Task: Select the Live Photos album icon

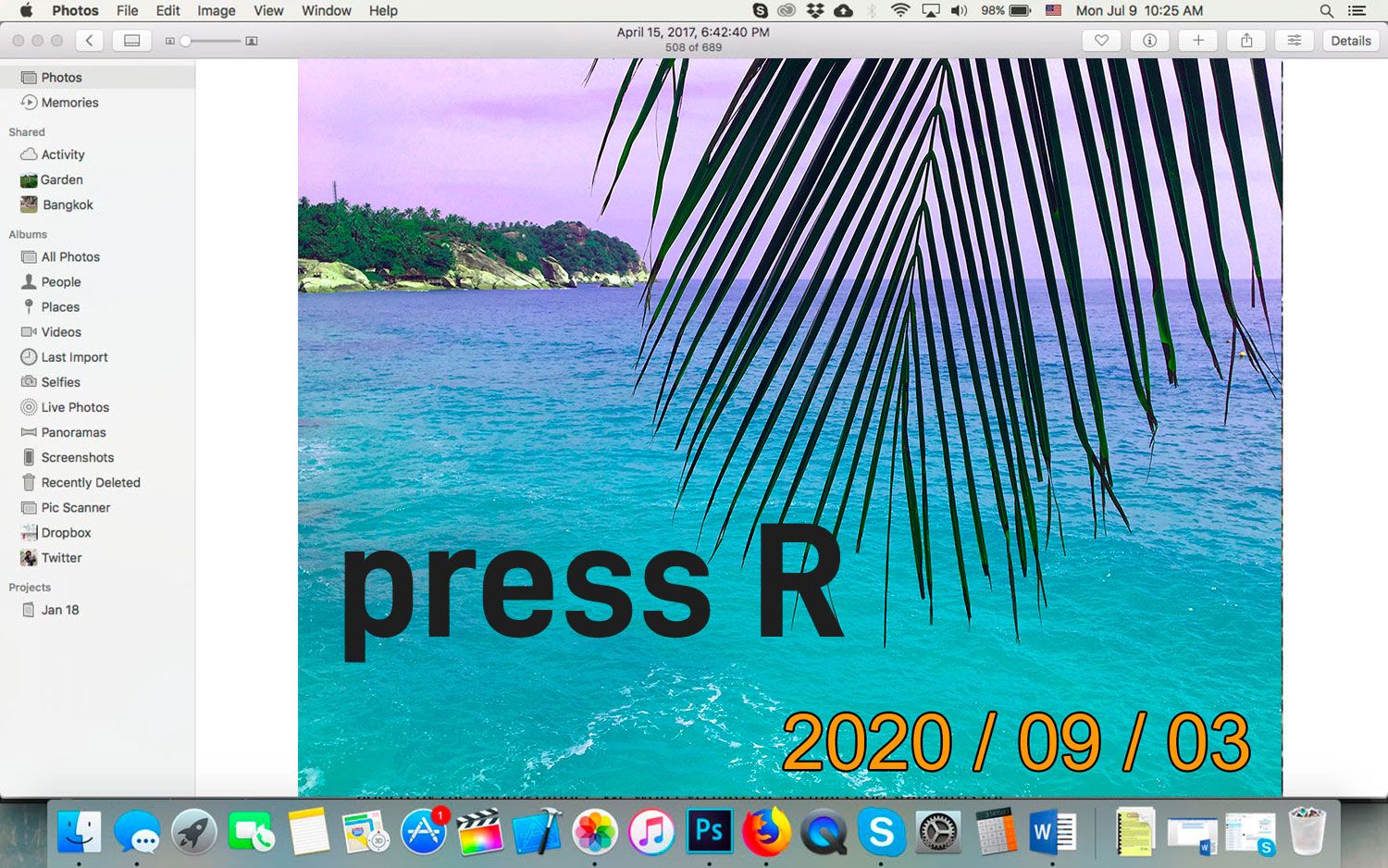Action: tap(28, 407)
